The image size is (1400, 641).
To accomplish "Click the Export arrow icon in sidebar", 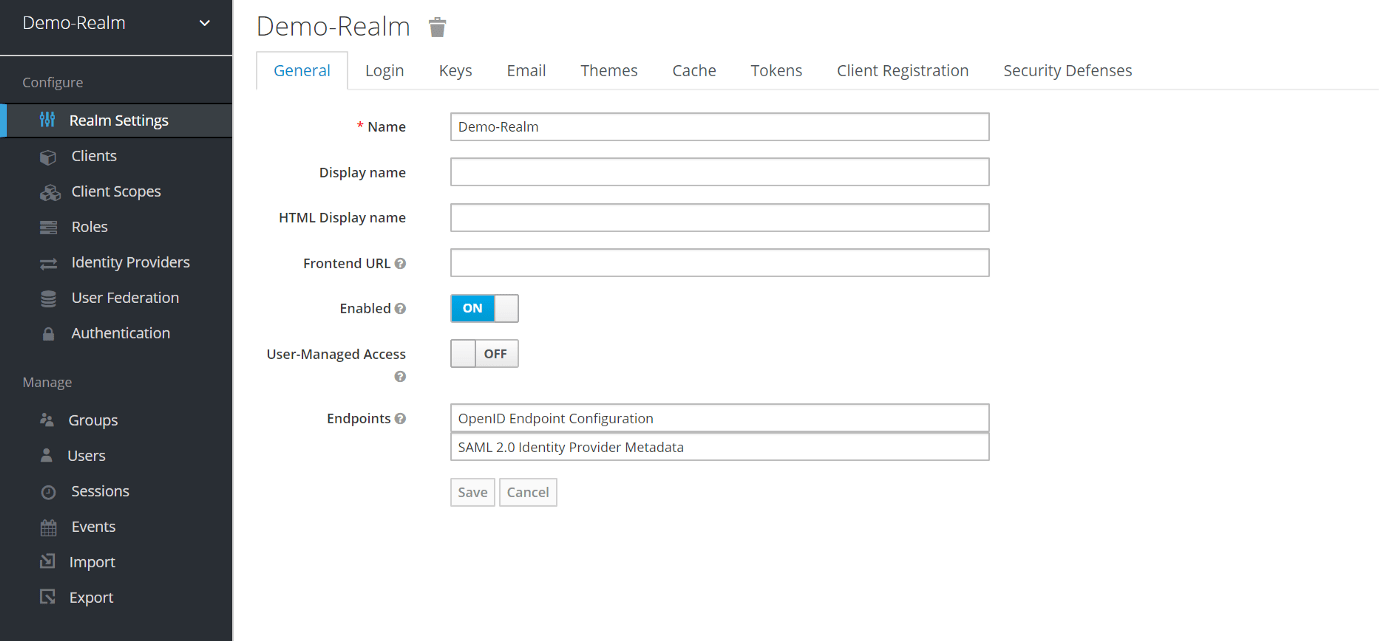I will coord(47,597).
